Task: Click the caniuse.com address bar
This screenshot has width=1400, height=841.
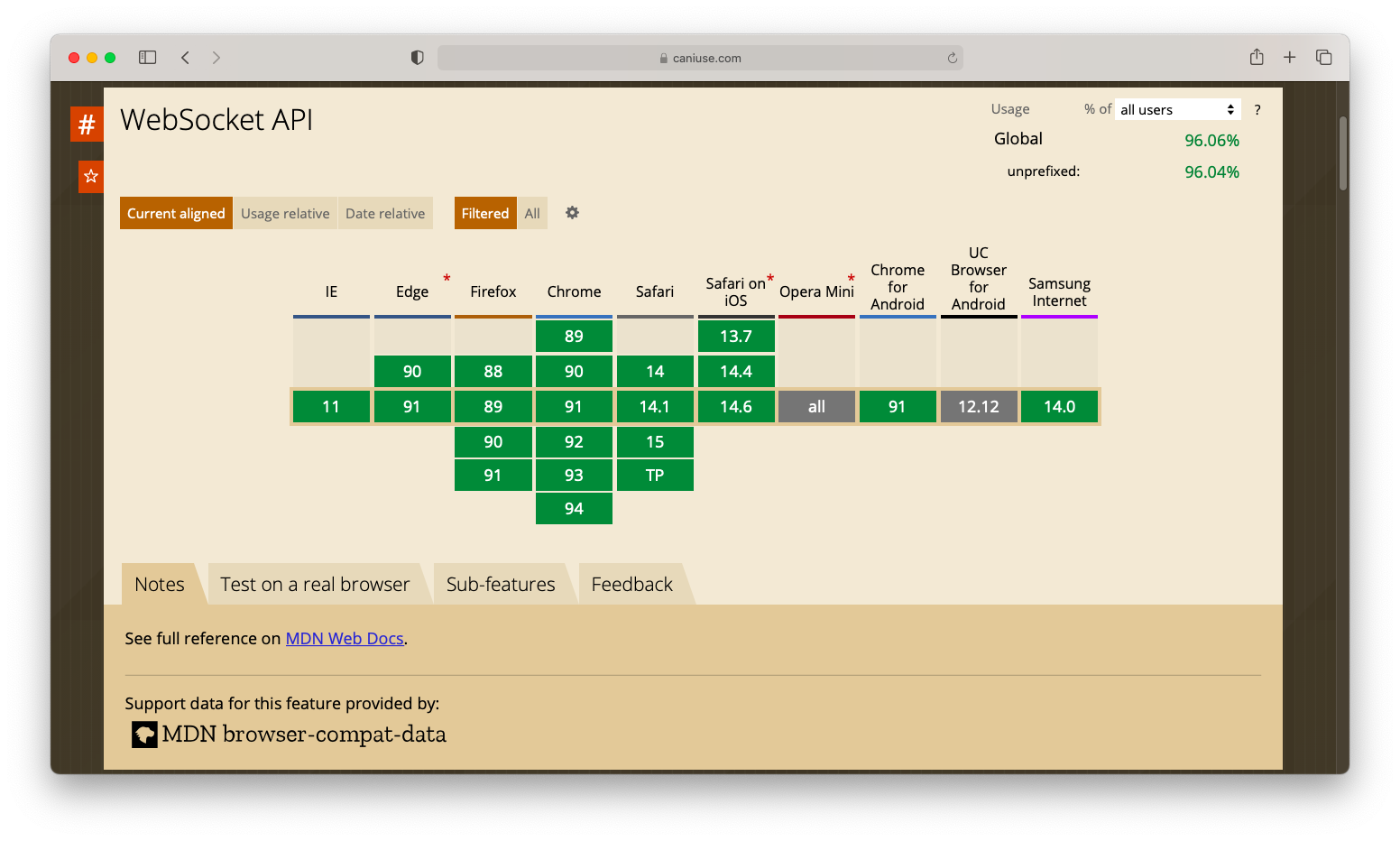Action: (700, 58)
